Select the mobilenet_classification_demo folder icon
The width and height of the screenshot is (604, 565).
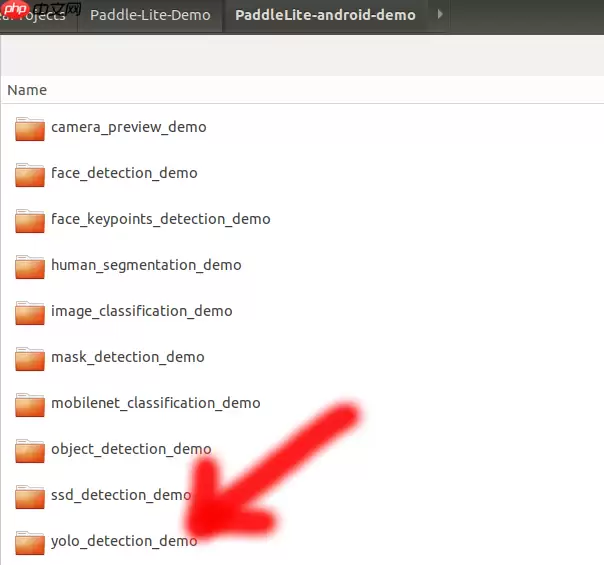[30, 404]
